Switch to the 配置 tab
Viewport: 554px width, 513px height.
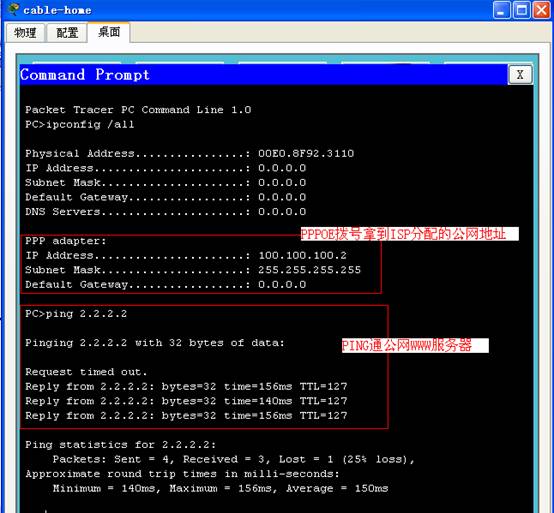(x=67, y=33)
